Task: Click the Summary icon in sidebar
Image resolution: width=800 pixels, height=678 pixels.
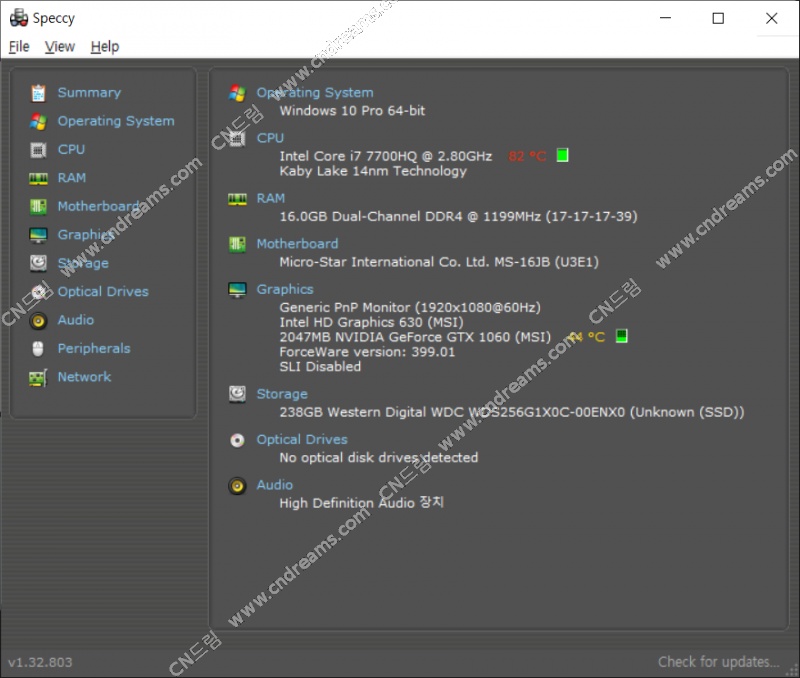Action: point(38,93)
